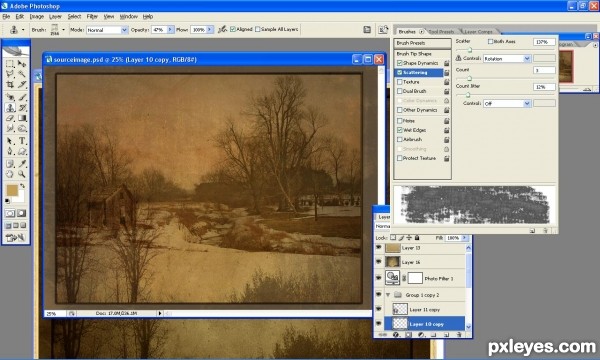The image size is (600, 360).
Task: Select the Pen tool
Action: tap(10, 151)
